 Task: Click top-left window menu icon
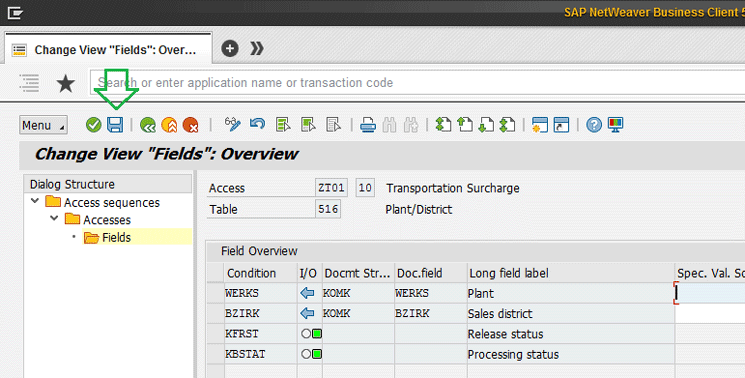click(15, 13)
